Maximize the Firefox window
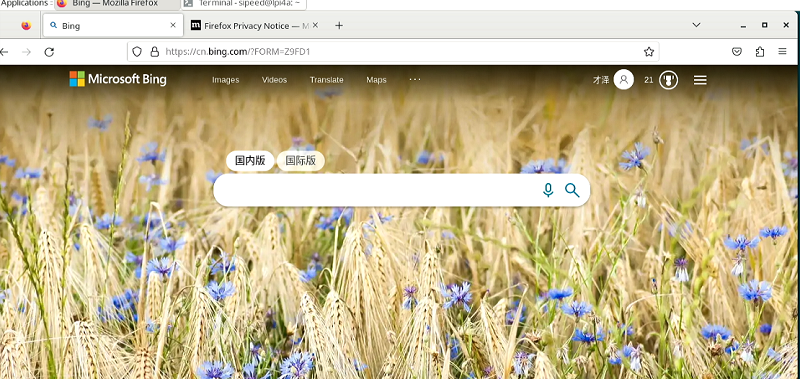The width and height of the screenshot is (800, 379). click(764, 25)
